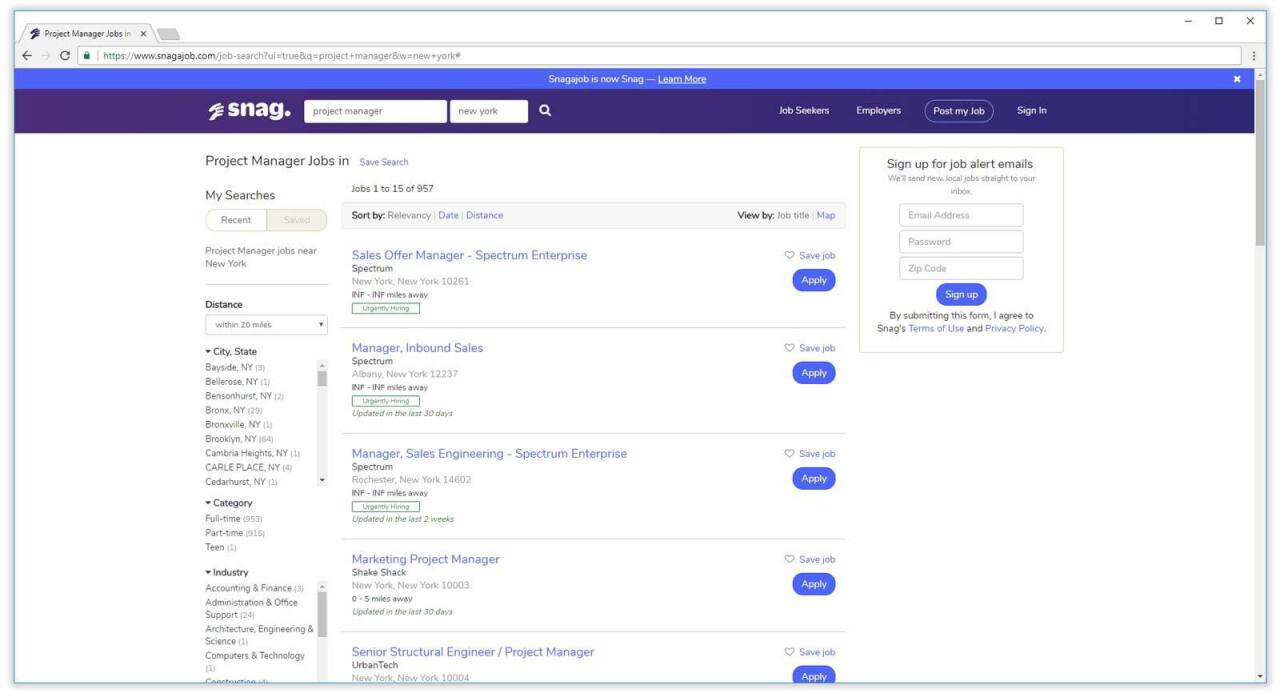Click the Sign In link
1280x693 pixels.
tap(1032, 111)
